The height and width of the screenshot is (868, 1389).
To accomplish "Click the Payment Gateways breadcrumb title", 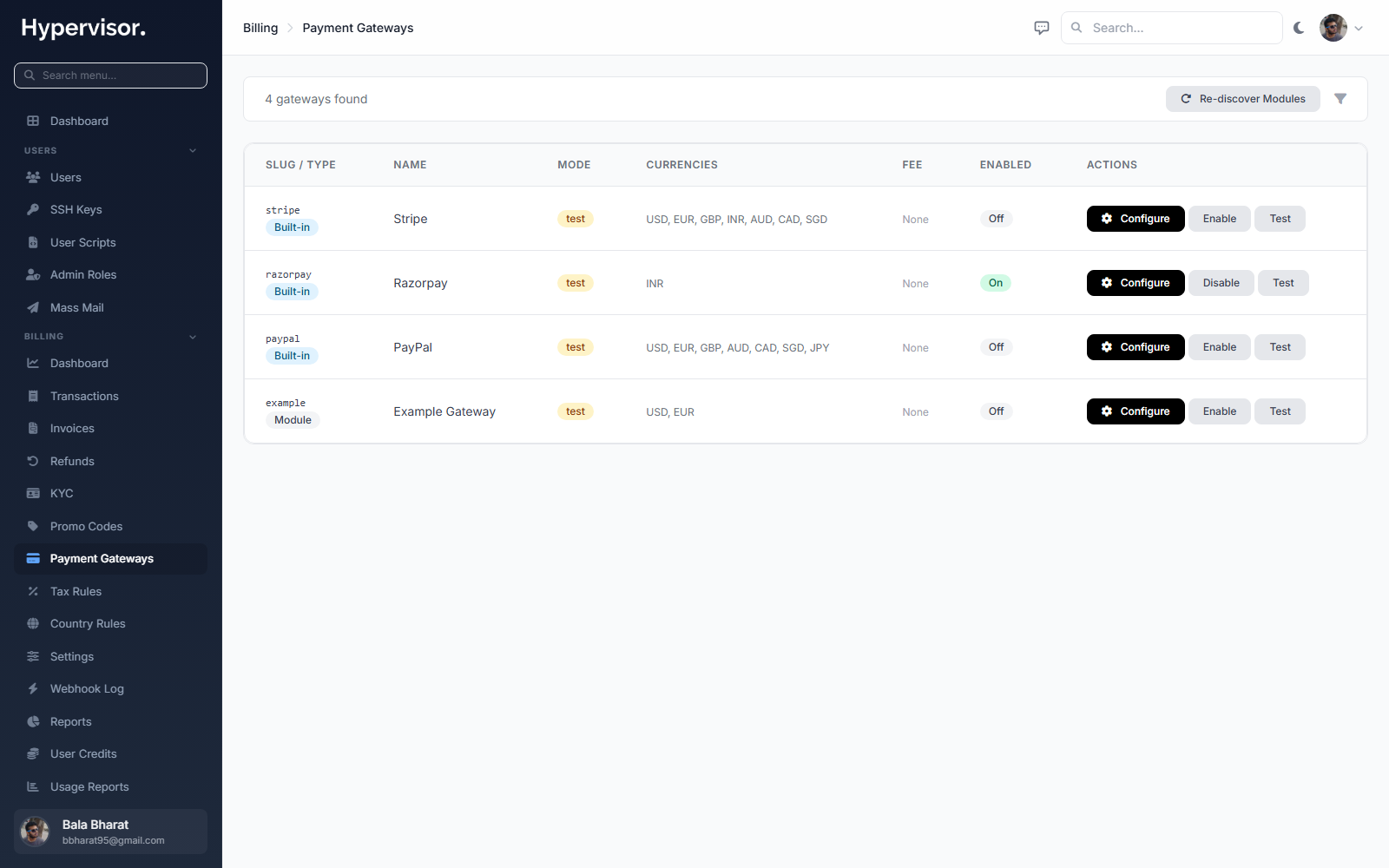I will [x=358, y=28].
